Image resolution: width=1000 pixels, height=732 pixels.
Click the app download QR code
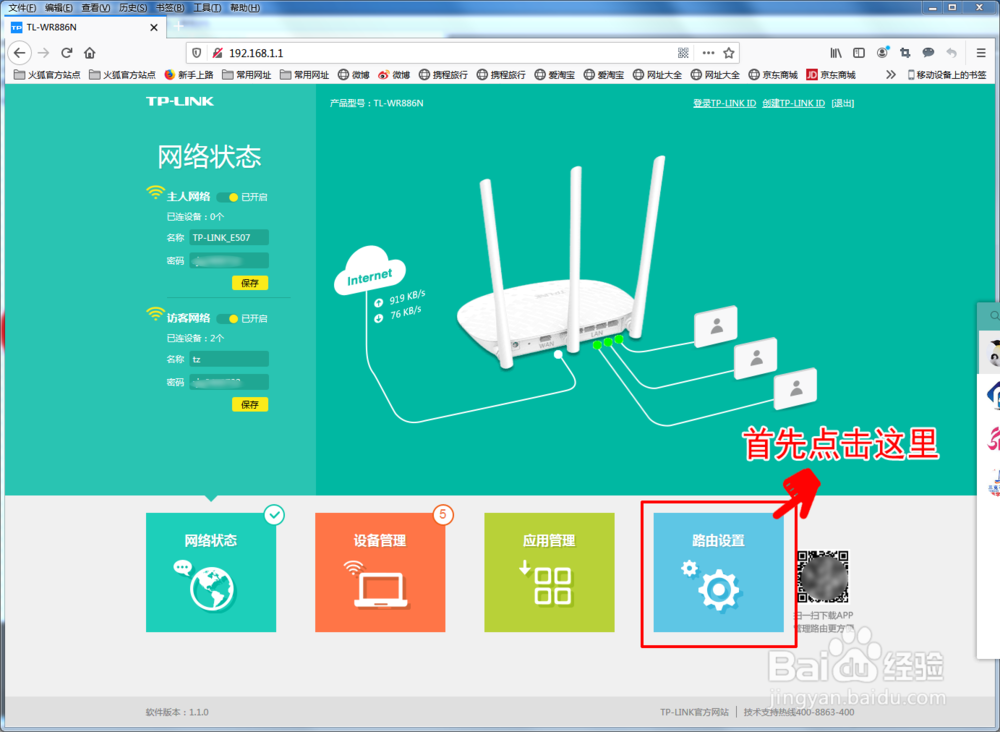click(x=823, y=576)
